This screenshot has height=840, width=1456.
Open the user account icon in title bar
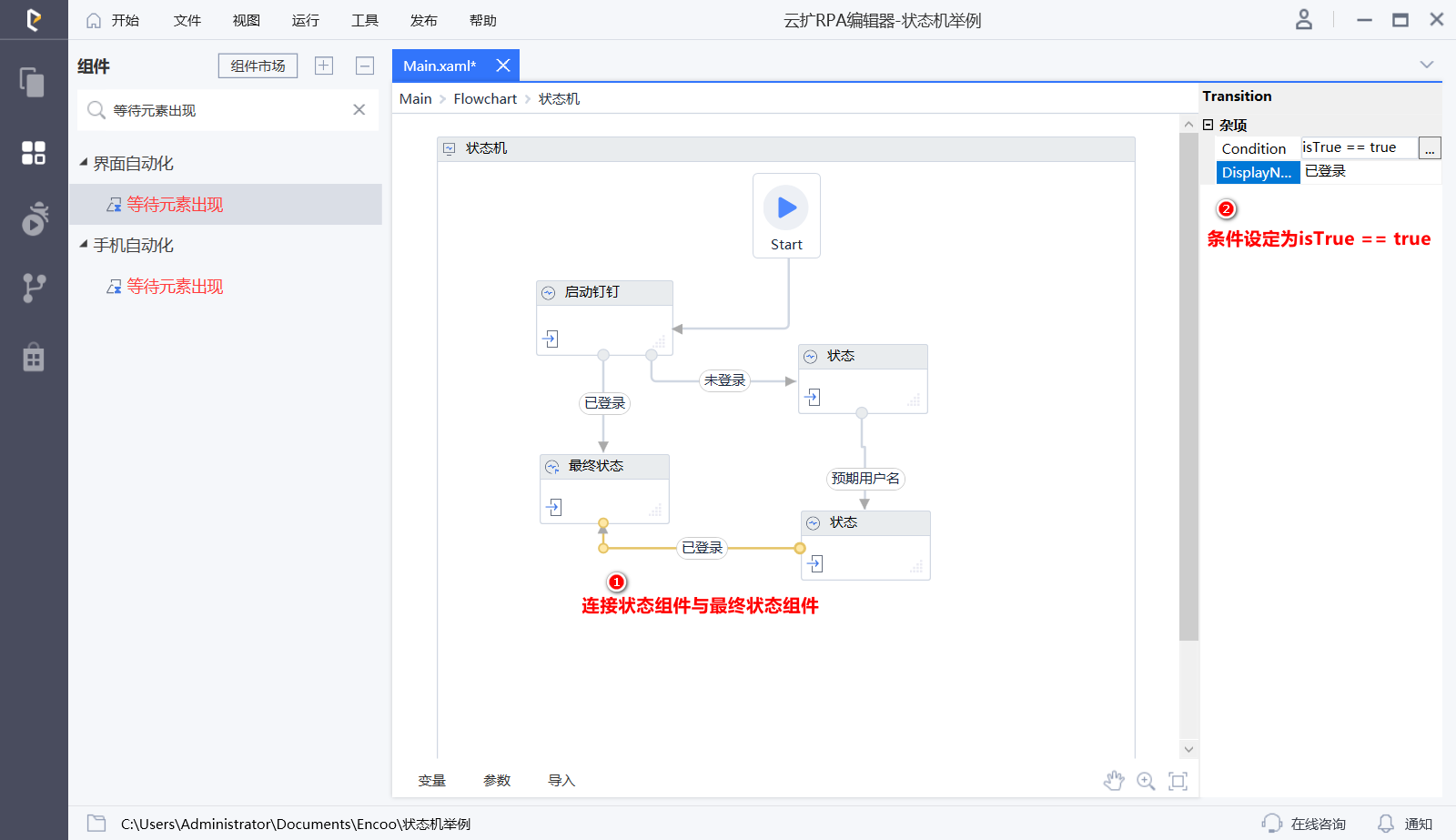pyautogui.click(x=1303, y=20)
